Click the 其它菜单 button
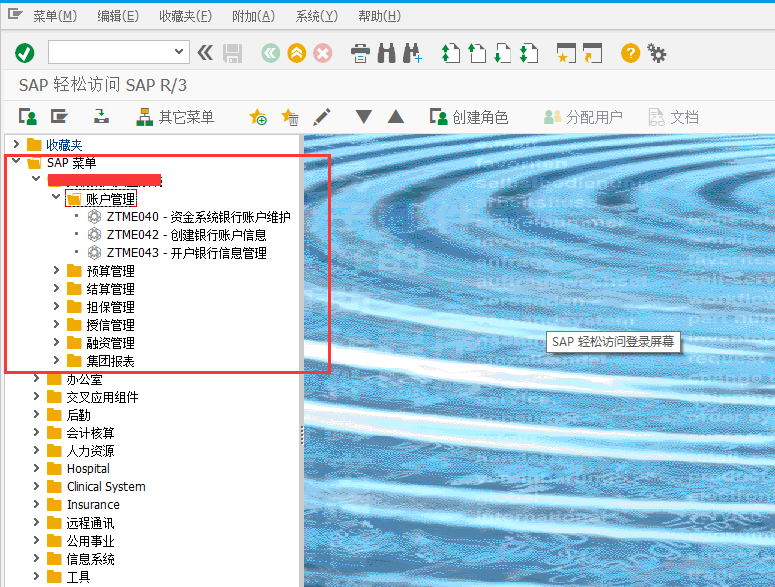The height and width of the screenshot is (587, 775). pyautogui.click(x=175, y=117)
